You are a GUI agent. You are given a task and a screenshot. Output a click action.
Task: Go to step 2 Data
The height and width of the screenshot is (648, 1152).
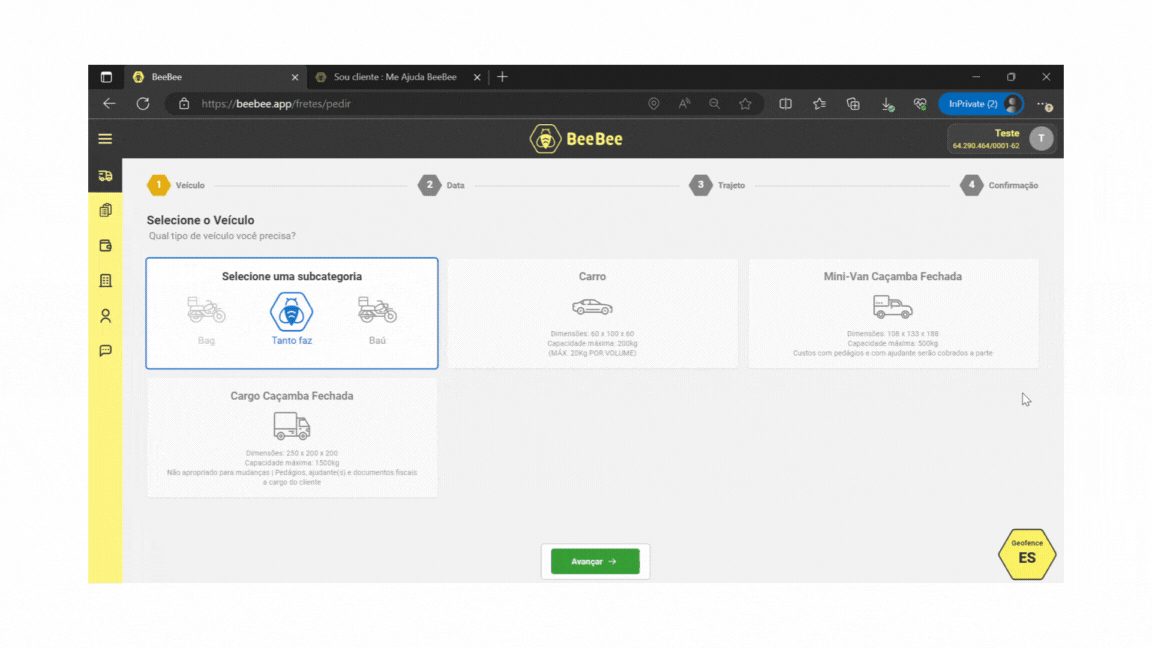point(442,185)
